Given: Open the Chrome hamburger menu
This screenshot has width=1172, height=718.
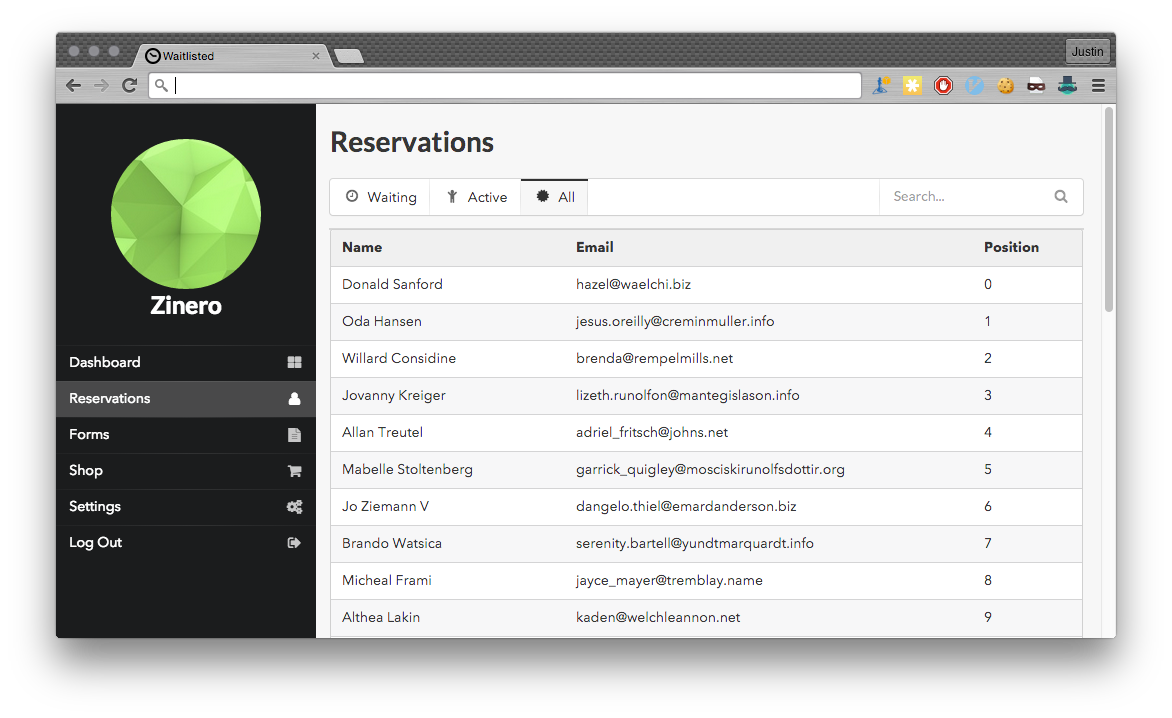Looking at the screenshot, I should pos(1098,85).
